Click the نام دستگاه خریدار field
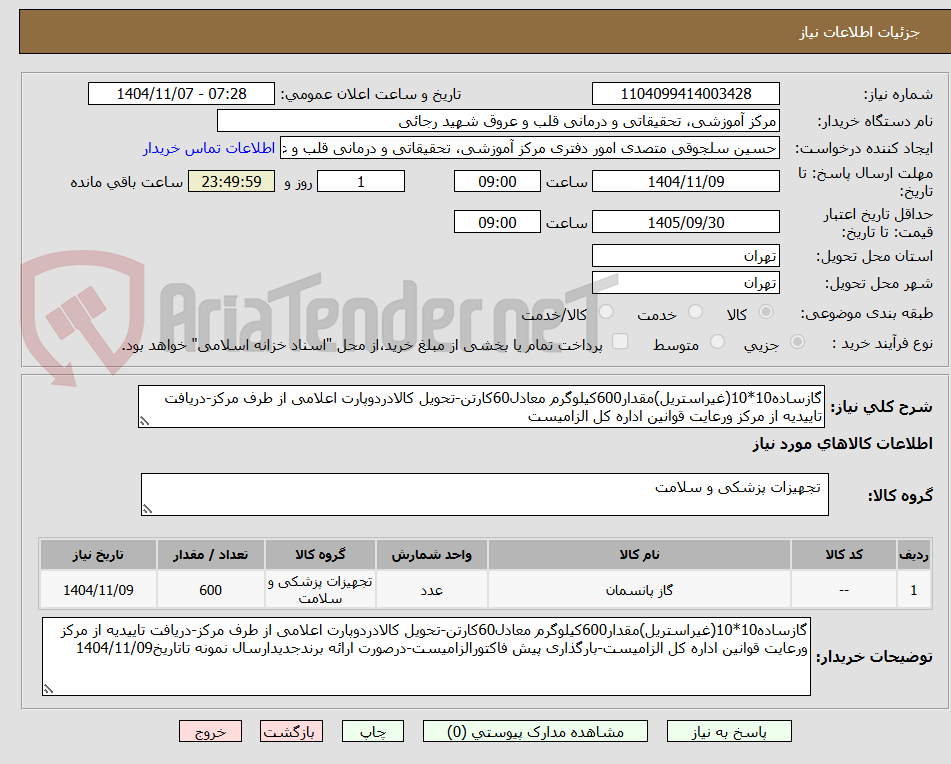 (498, 121)
